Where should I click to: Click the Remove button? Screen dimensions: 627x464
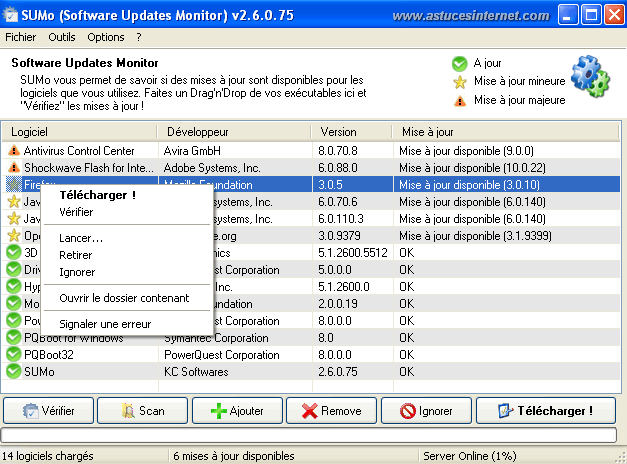pyautogui.click(x=331, y=410)
